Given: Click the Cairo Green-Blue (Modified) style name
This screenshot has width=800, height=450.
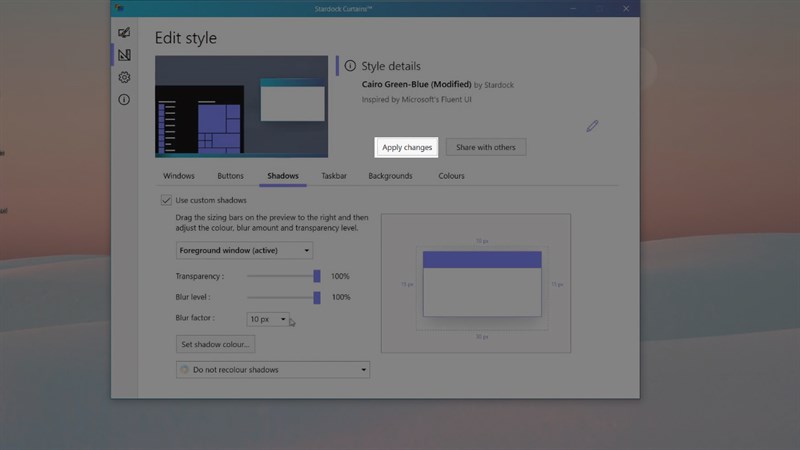Looking at the screenshot, I should (x=416, y=84).
